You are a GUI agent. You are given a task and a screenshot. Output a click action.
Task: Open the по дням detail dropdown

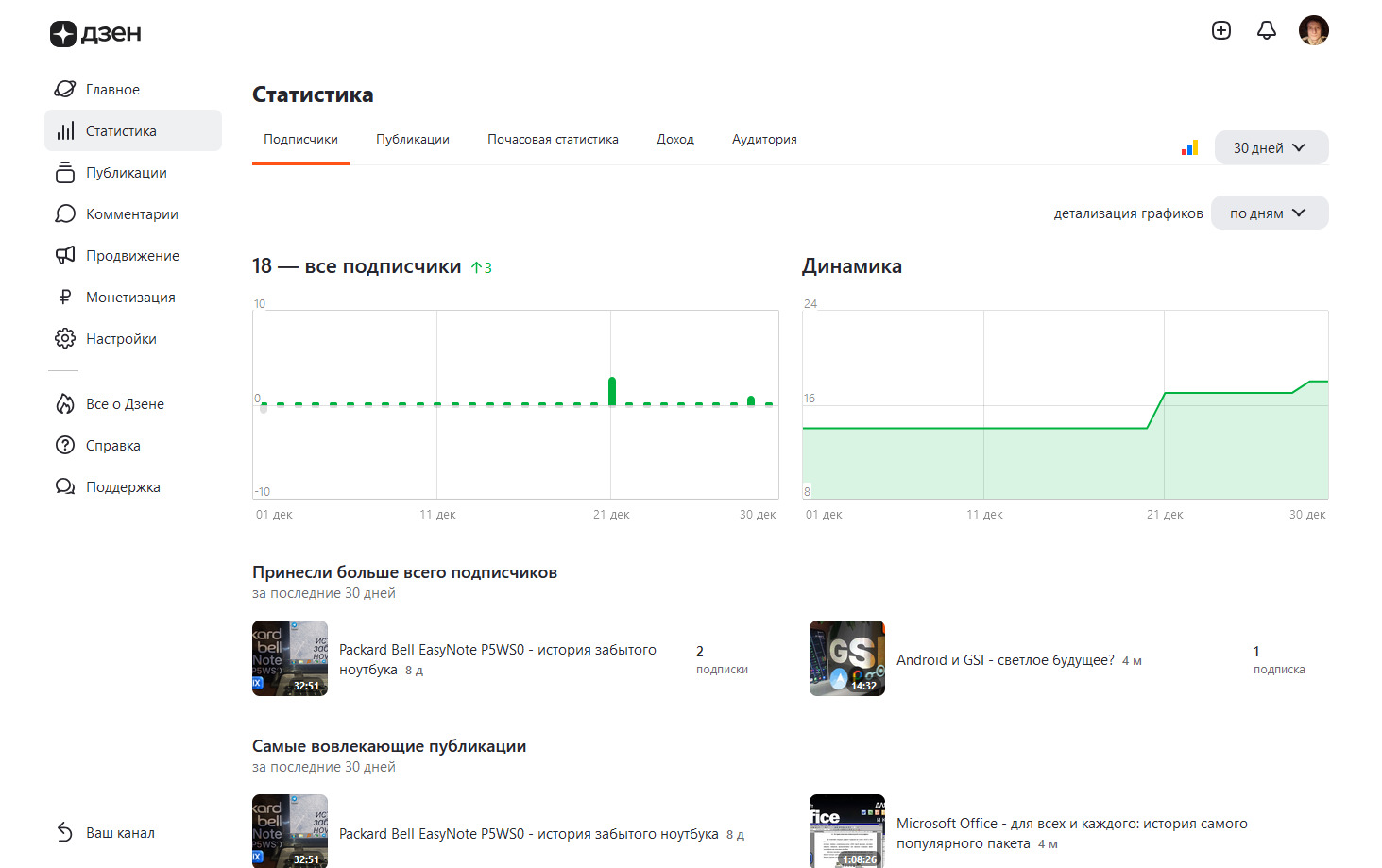[1270, 213]
